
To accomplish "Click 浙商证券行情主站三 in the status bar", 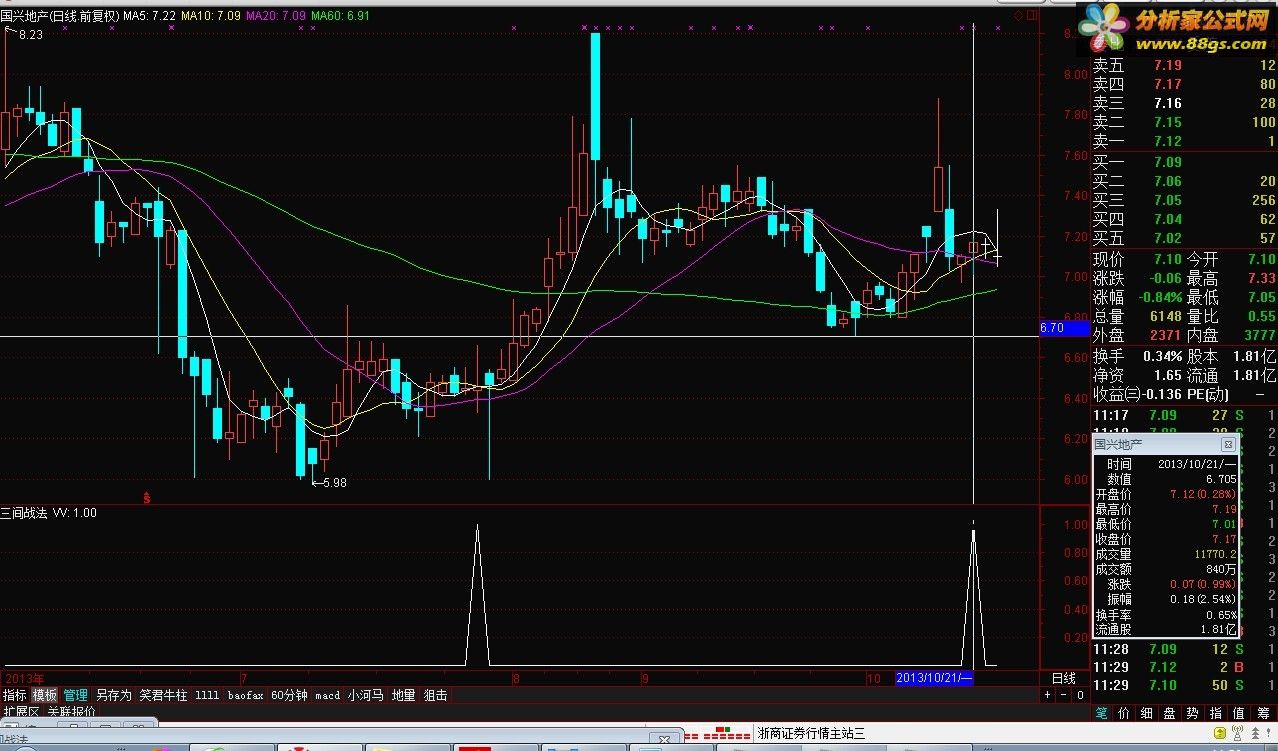I will click(x=811, y=733).
